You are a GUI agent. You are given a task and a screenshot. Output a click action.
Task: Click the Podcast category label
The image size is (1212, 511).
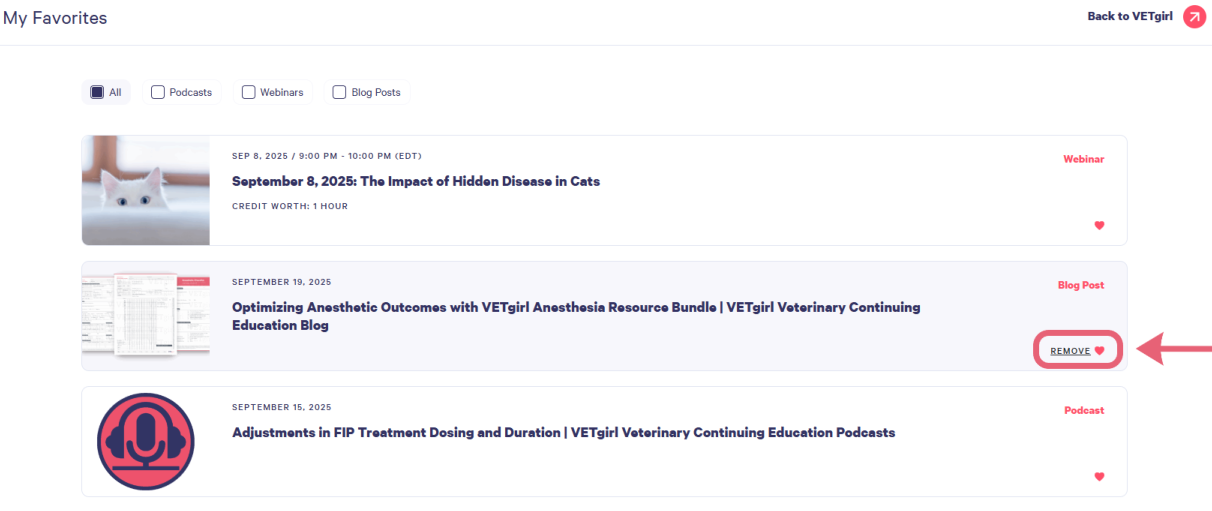coord(1083,410)
